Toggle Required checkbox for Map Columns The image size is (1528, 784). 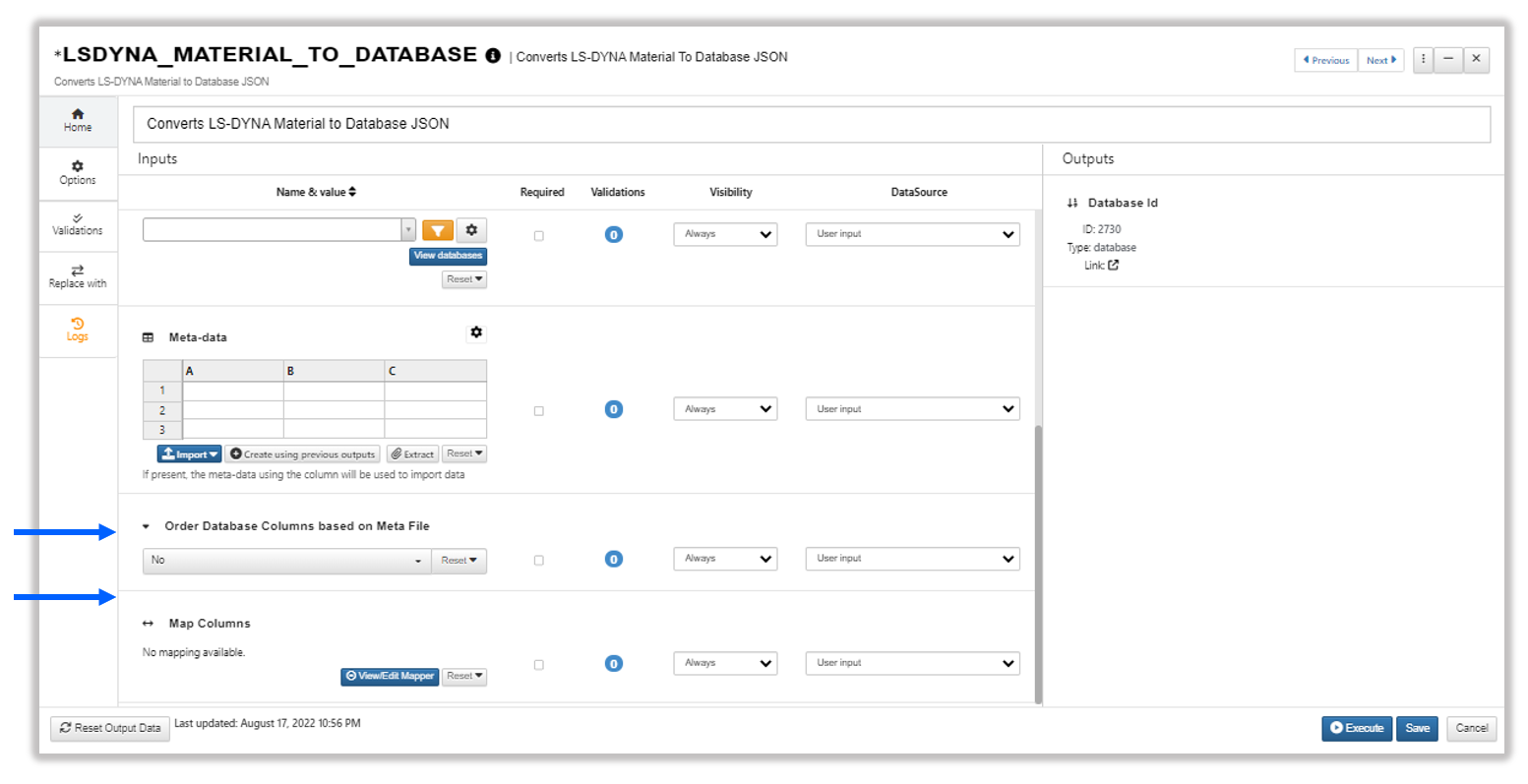point(538,665)
